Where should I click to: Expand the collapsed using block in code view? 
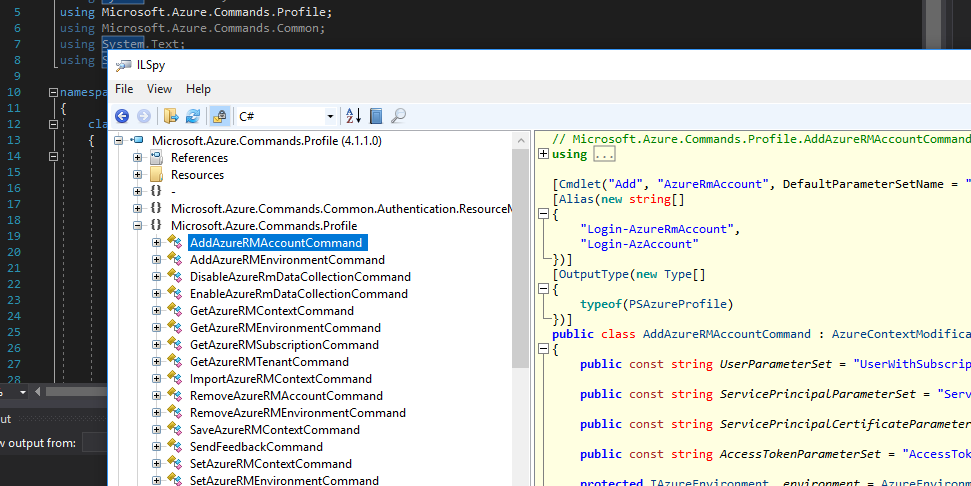tap(543, 154)
